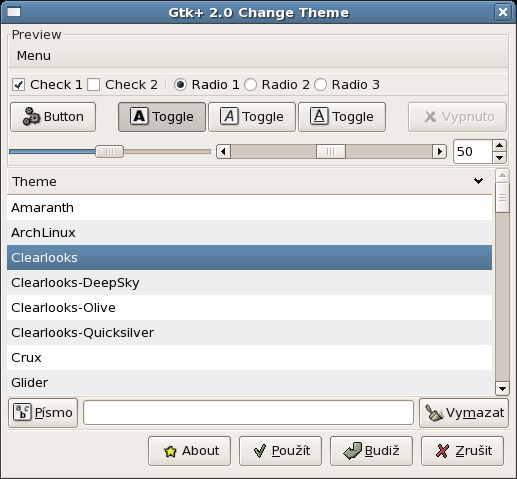Increase the spin box value from 50
Viewport: 517px width, 479px height.
coord(499,145)
